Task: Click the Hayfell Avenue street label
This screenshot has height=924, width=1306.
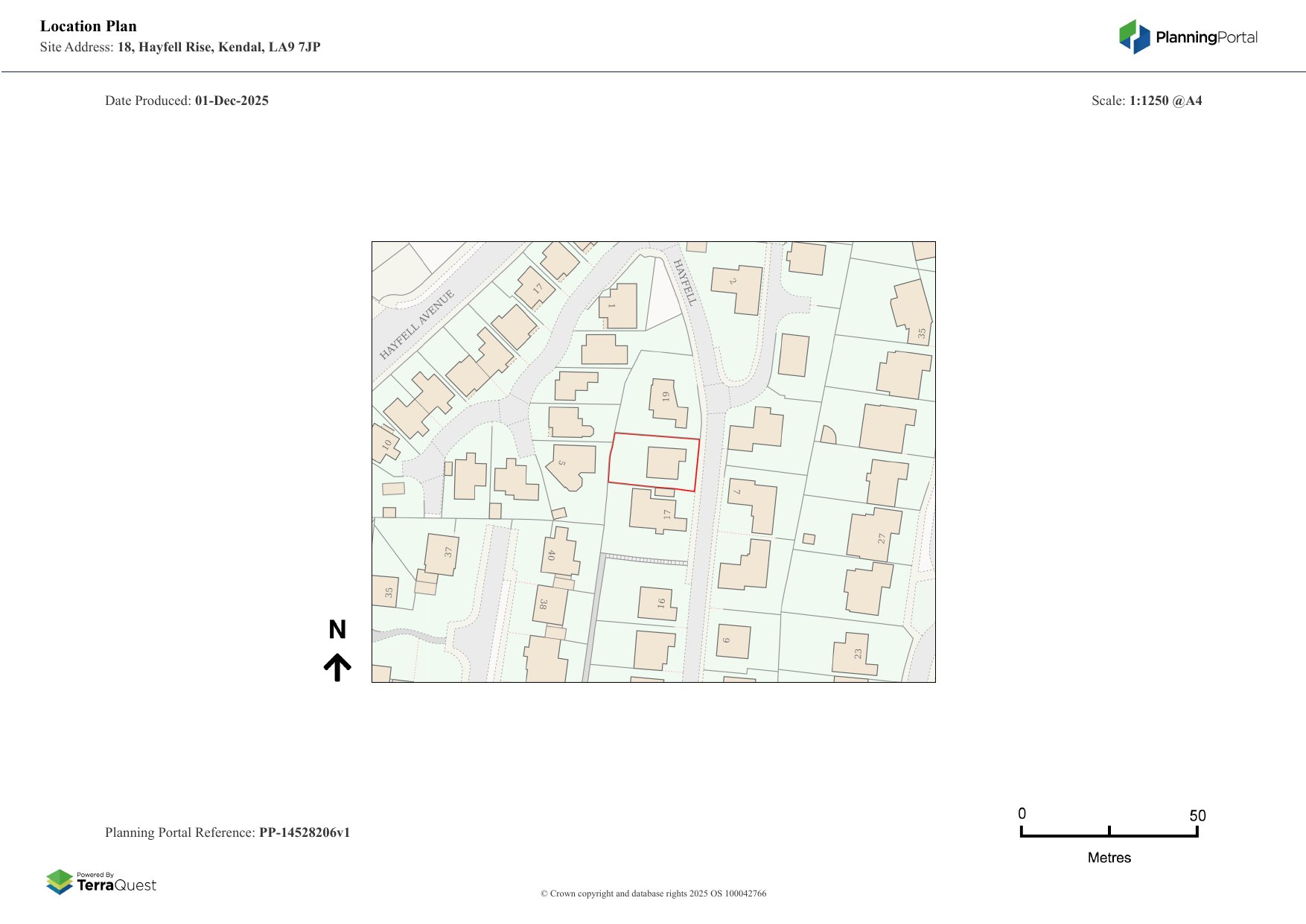Action: [416, 325]
